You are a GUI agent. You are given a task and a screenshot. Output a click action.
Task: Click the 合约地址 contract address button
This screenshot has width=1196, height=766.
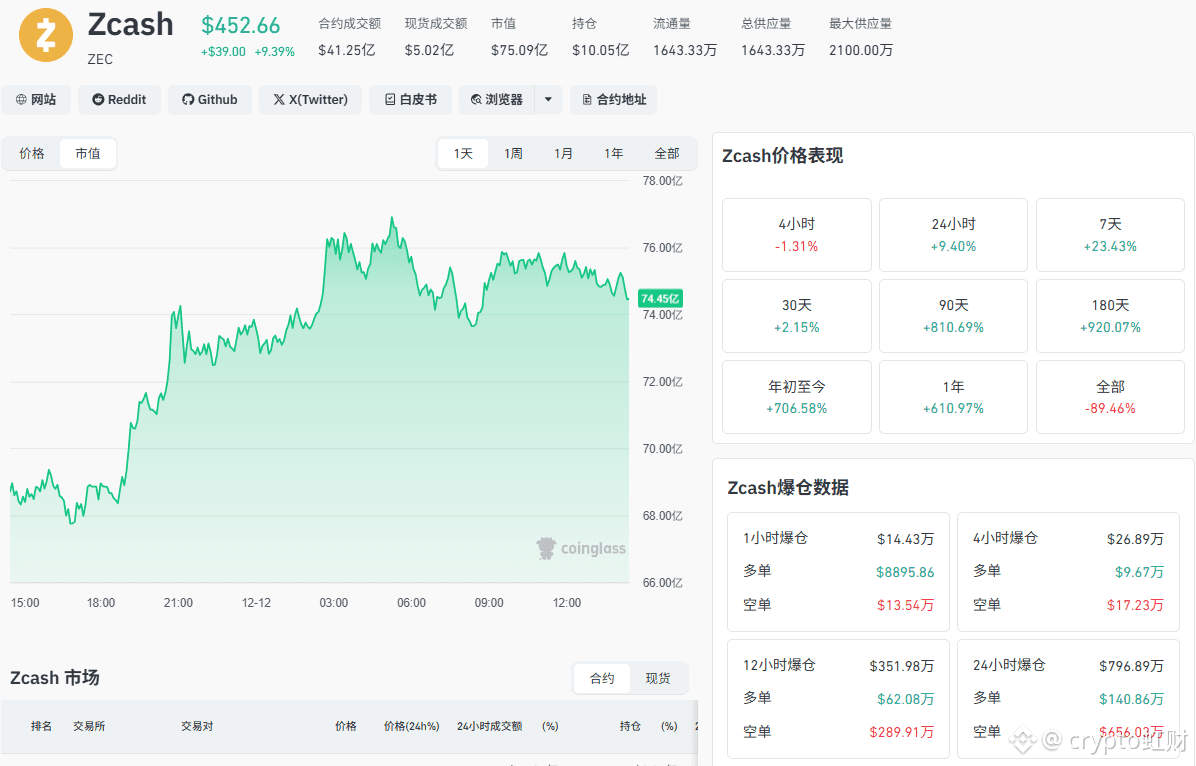pyautogui.click(x=614, y=100)
